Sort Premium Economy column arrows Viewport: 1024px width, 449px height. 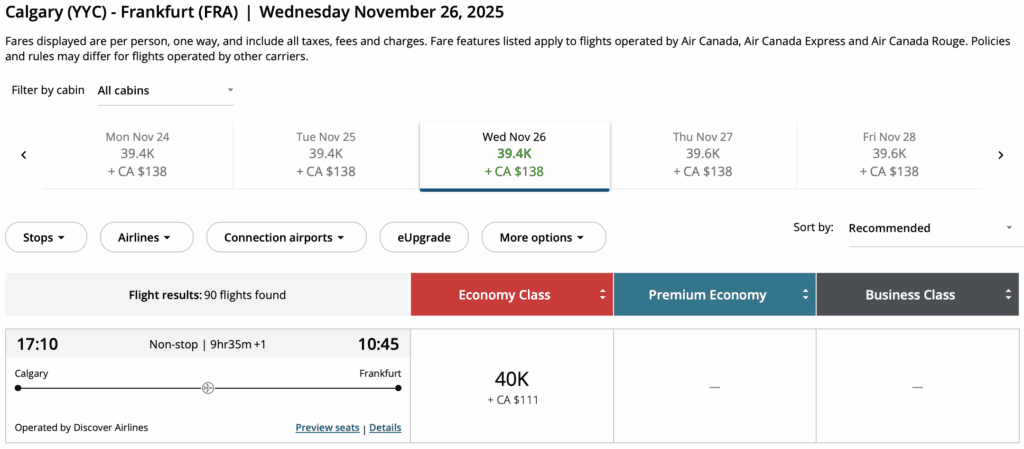(805, 295)
